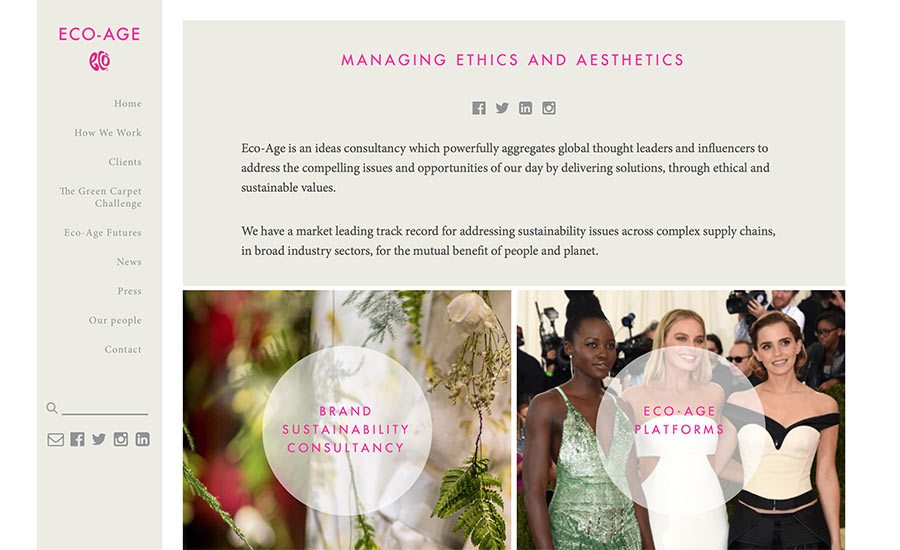Click the search magnifier icon
Viewport: 900px width, 550px height.
(52, 408)
